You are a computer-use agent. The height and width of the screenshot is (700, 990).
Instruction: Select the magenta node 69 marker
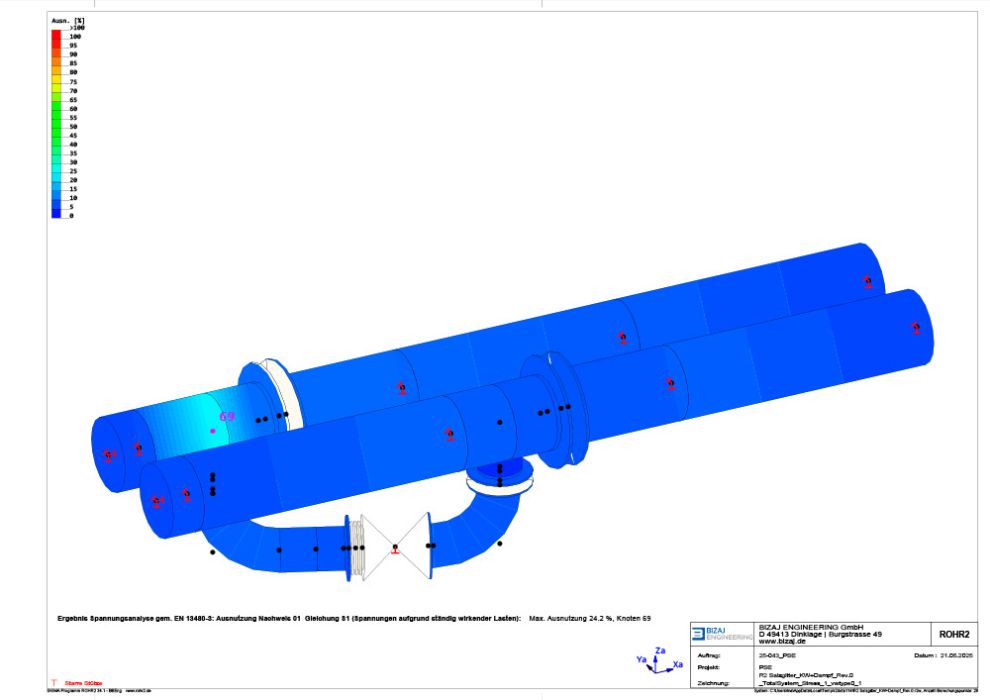tap(212, 431)
